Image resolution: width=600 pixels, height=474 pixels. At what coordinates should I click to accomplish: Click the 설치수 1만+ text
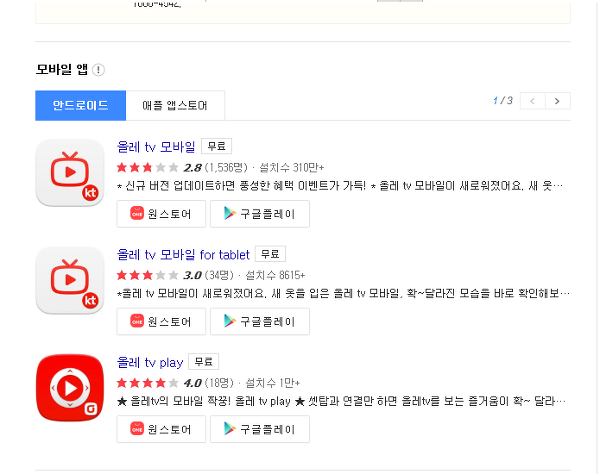point(272,383)
